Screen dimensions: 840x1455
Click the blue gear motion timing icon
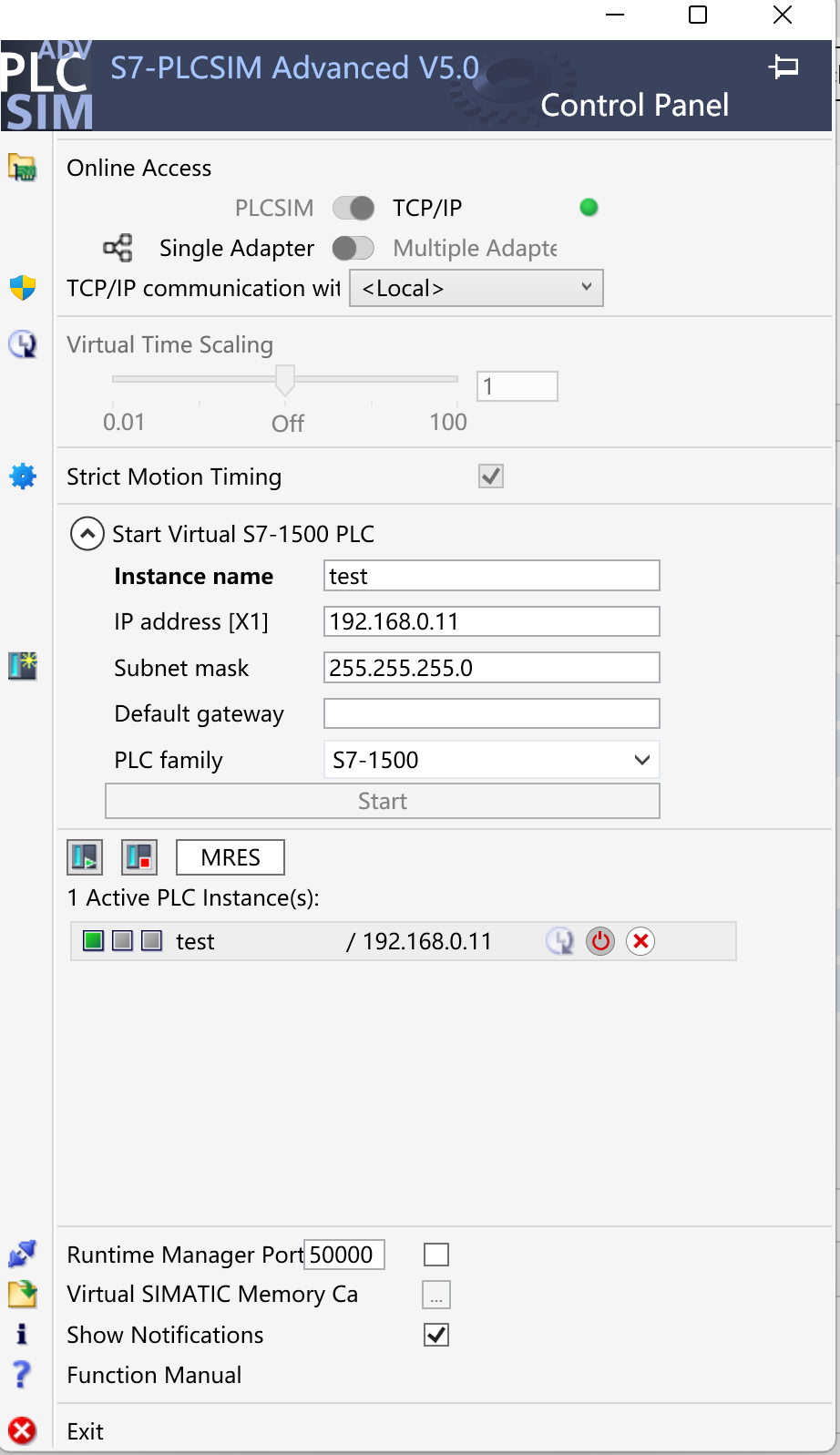point(22,476)
